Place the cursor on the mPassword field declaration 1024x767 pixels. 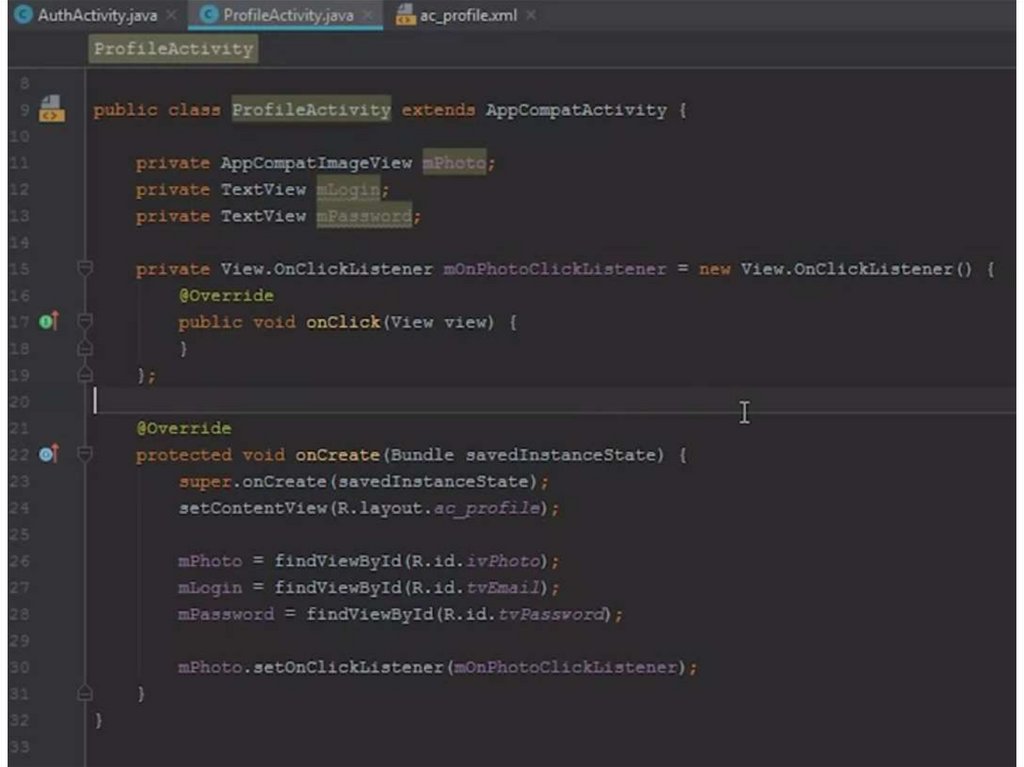364,216
